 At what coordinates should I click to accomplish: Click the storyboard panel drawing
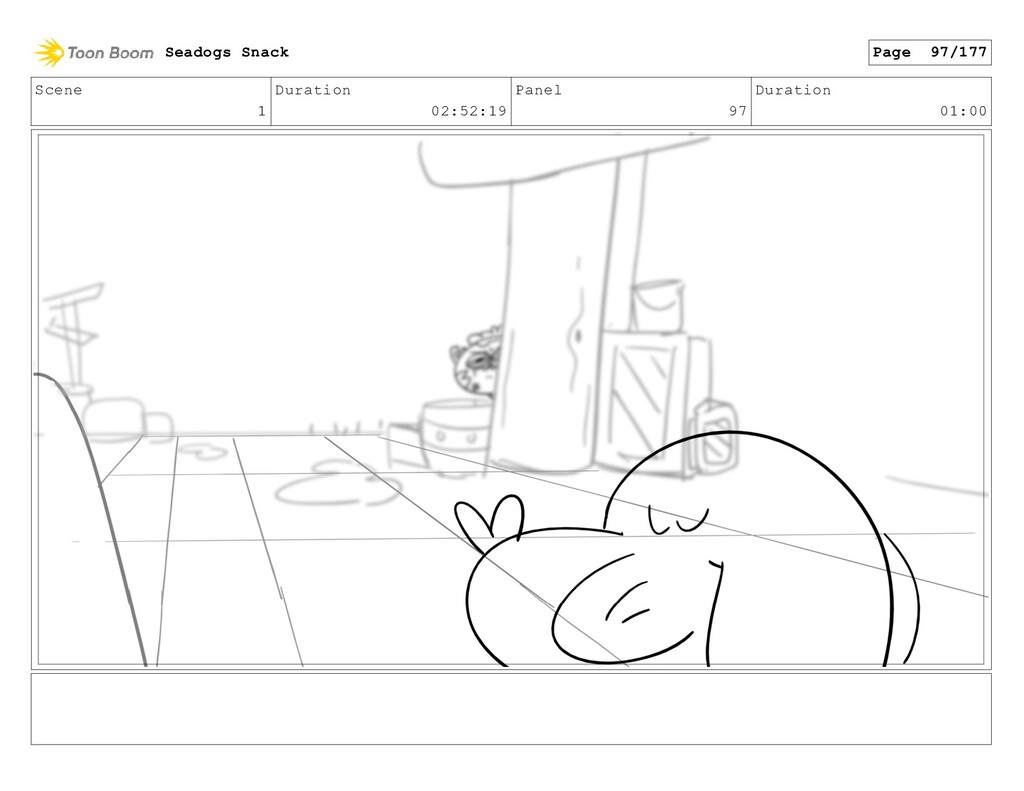511,400
